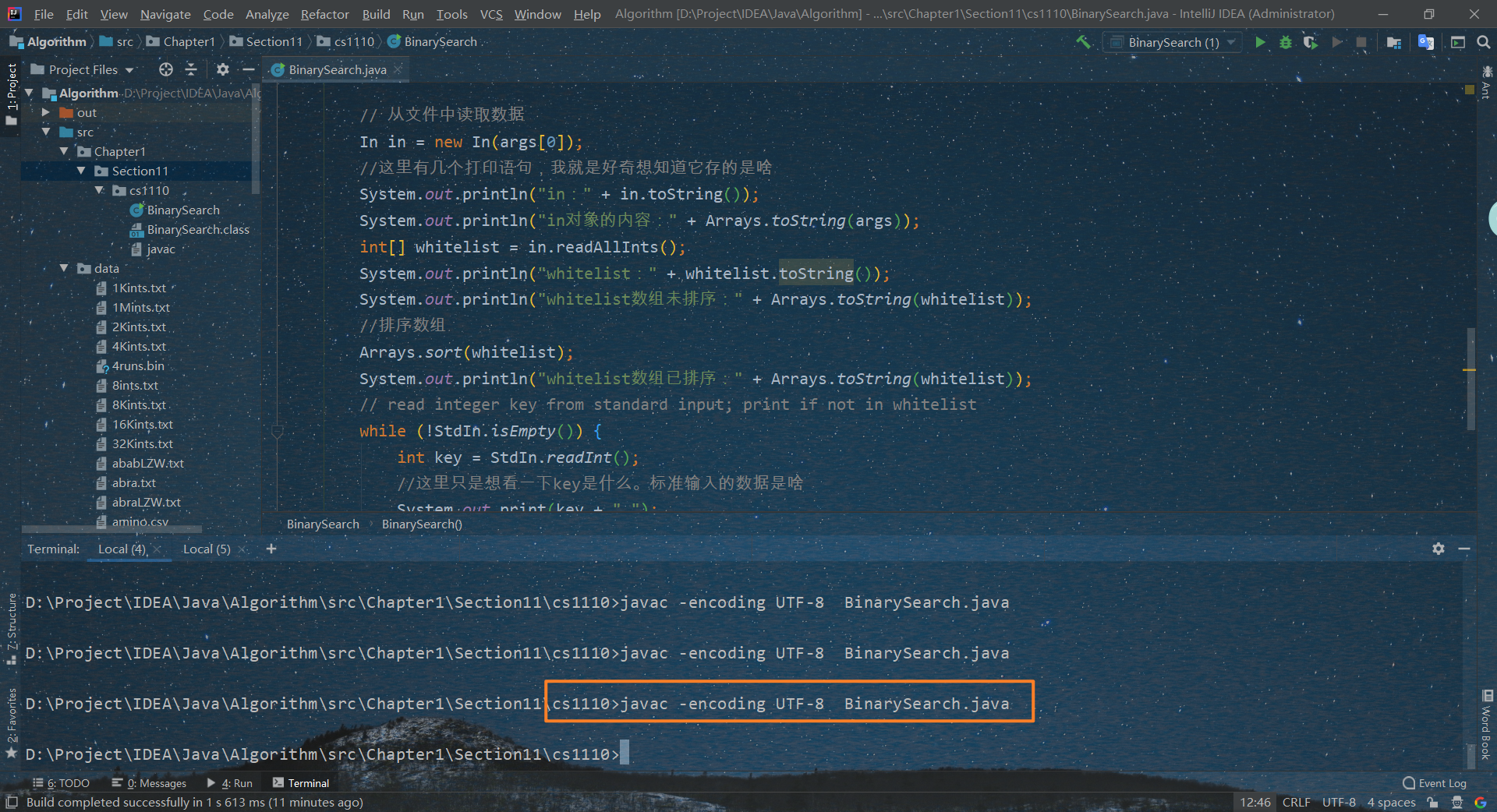Screen dimensions: 1497x812
Task: Open 0: Messages tool window
Action: pyautogui.click(x=149, y=783)
